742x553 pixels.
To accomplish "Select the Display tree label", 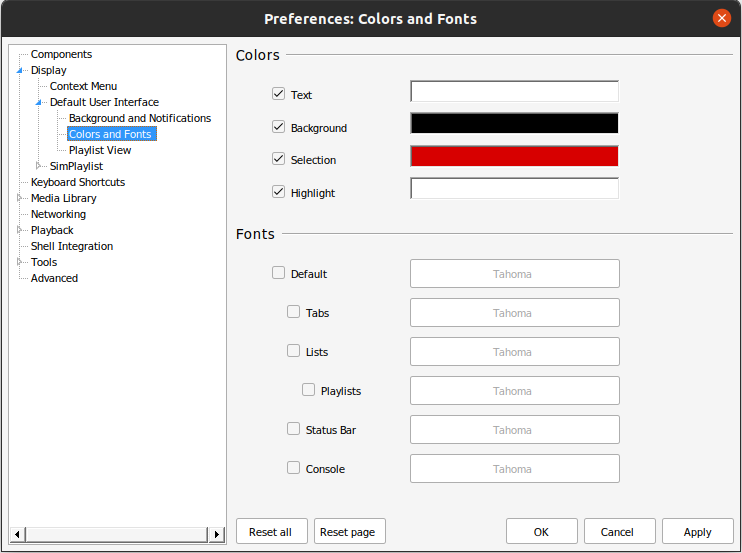I will 49,70.
